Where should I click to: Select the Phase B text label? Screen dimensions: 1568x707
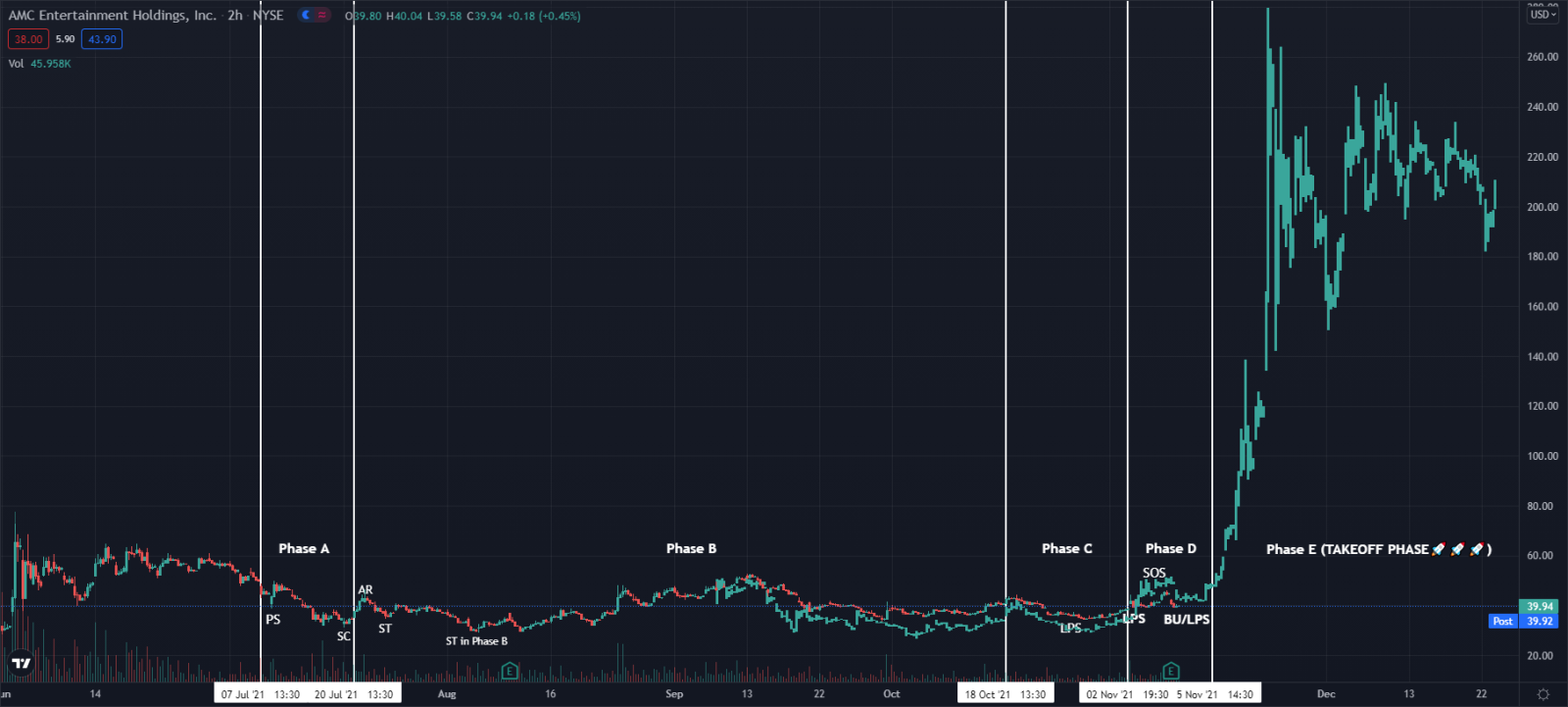[x=691, y=548]
